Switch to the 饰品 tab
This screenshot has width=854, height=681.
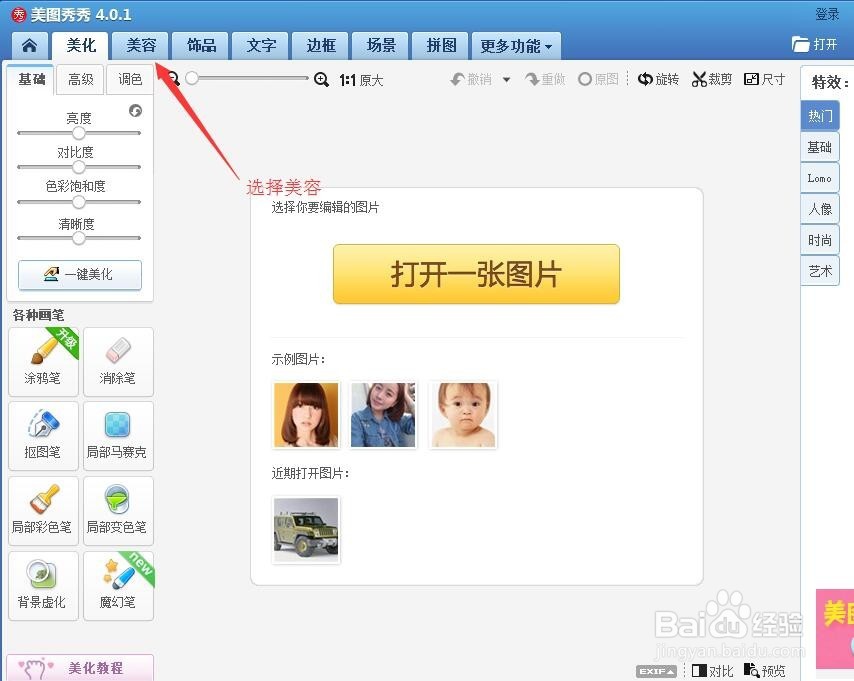201,45
